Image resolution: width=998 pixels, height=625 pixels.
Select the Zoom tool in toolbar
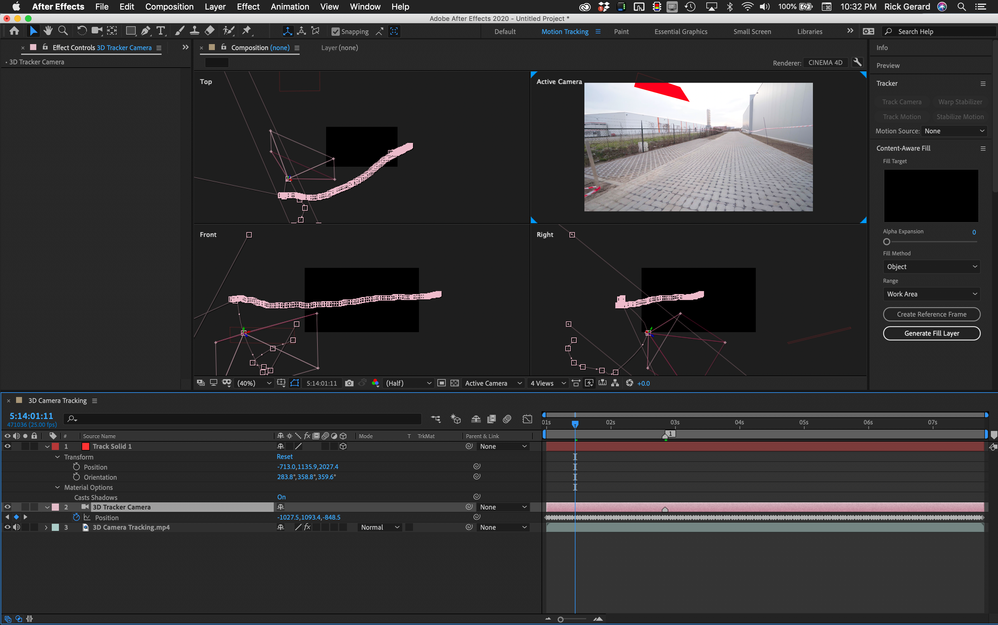62,32
